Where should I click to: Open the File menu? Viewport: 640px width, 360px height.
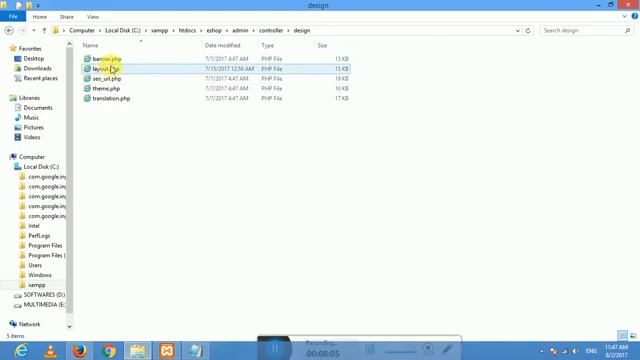13,16
